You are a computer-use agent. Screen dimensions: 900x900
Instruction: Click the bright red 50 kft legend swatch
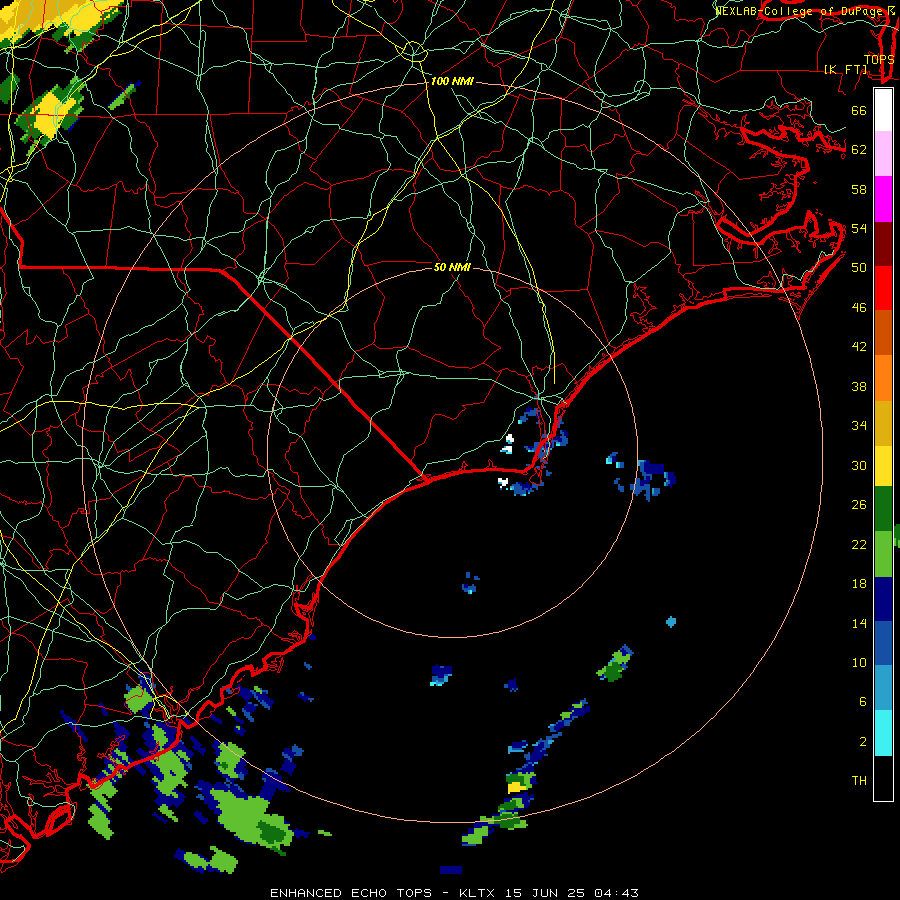[x=883, y=288]
